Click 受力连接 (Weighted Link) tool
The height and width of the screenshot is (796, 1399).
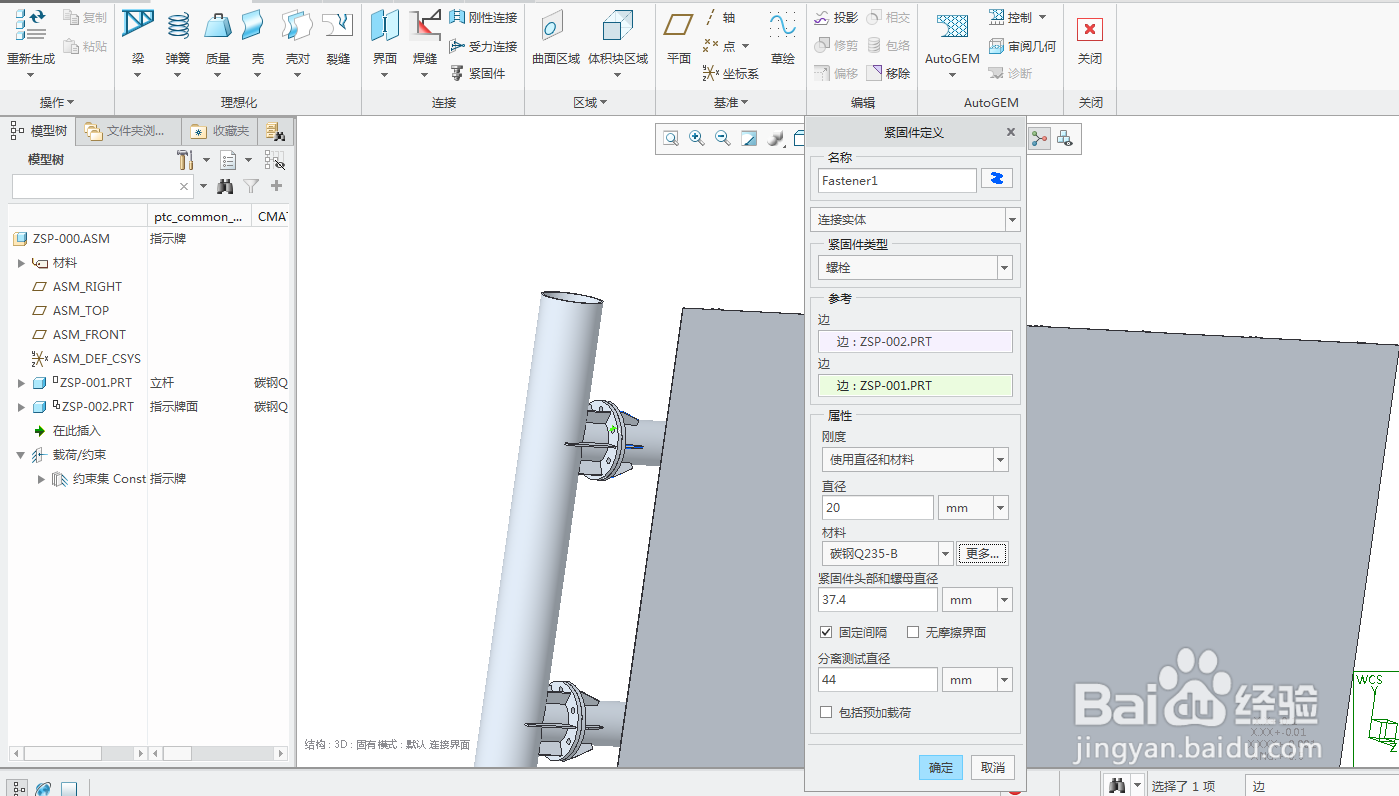[483, 46]
